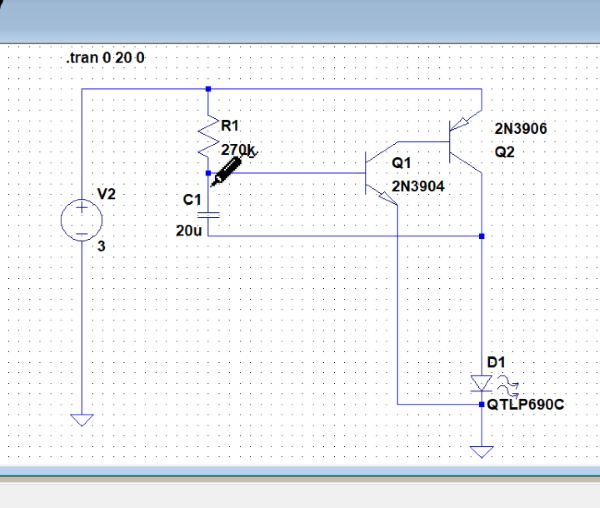
Task: Click the Q2 reference designator label
Action: point(503,153)
